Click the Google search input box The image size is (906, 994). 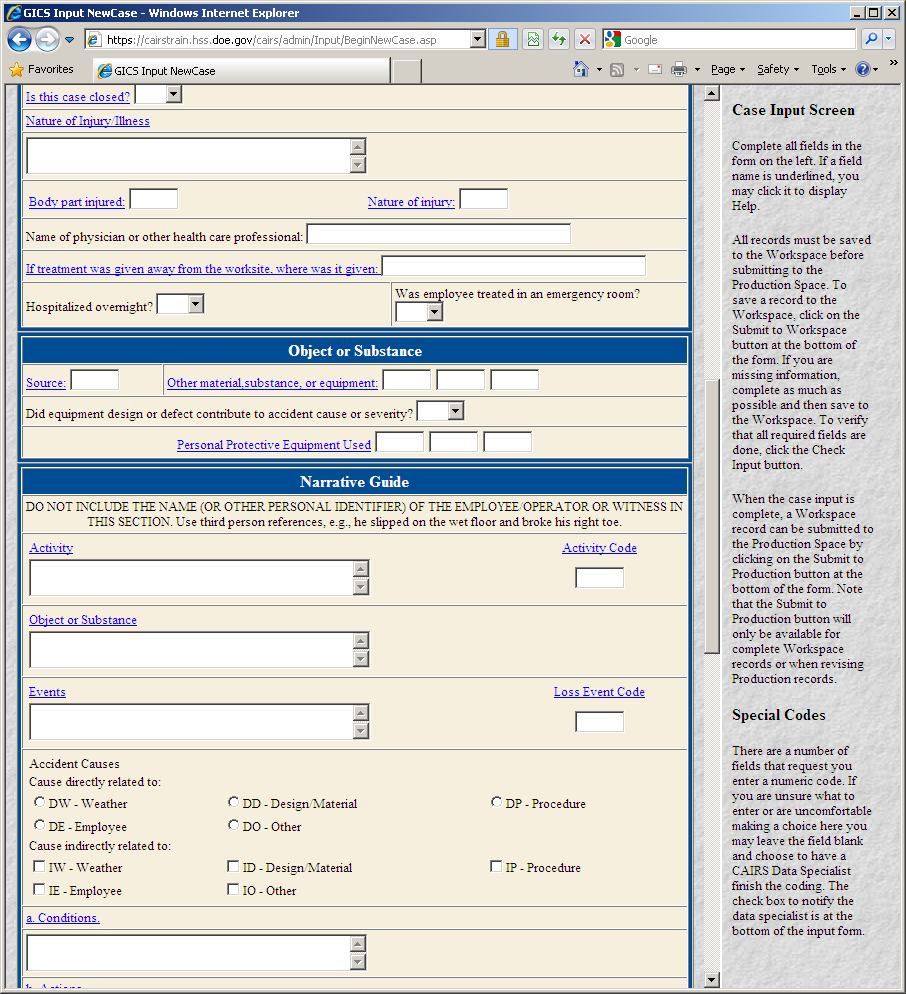coord(739,39)
